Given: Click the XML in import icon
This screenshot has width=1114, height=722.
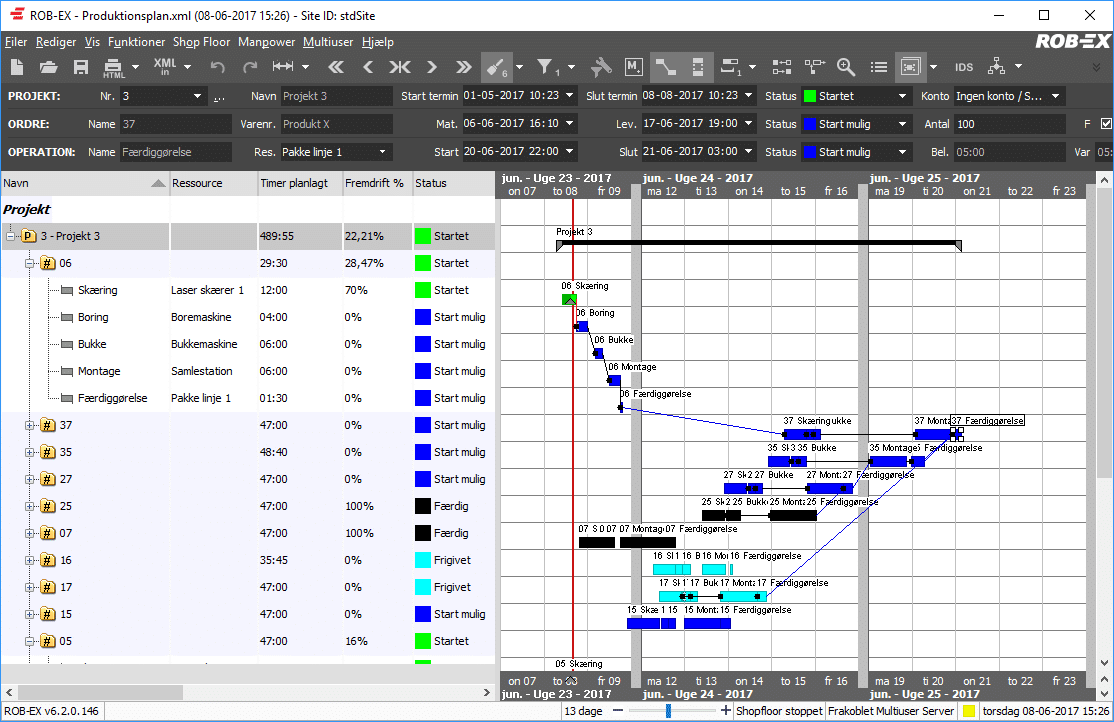Looking at the screenshot, I should pyautogui.click(x=165, y=67).
